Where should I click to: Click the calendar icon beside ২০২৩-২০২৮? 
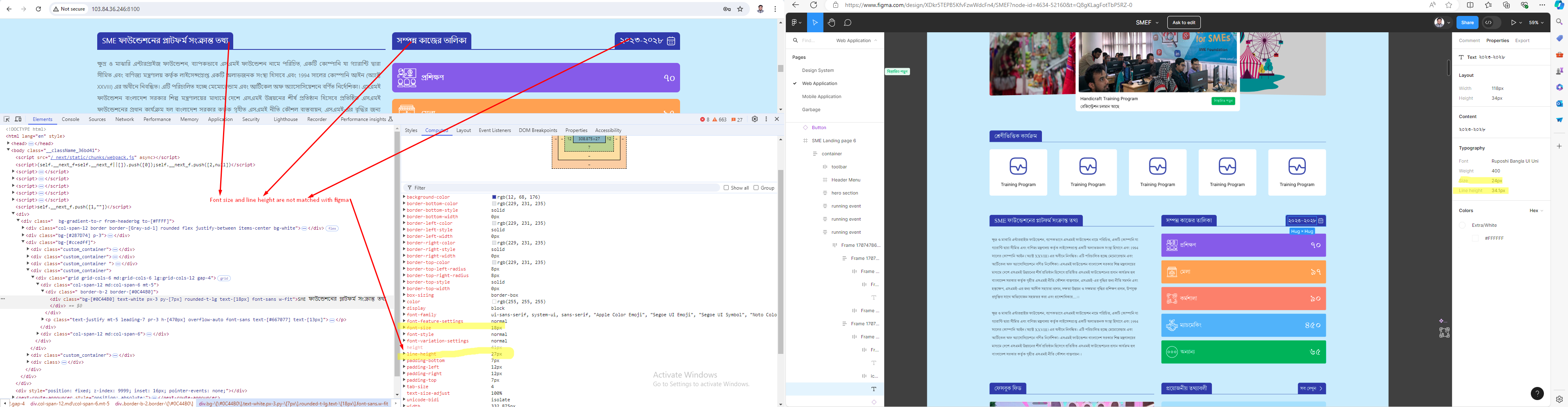671,41
